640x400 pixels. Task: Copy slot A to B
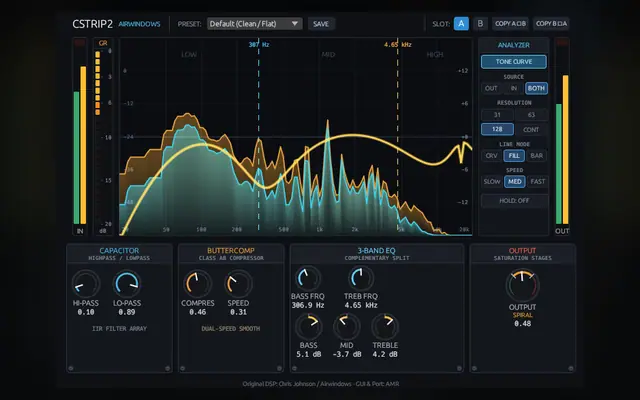[x=510, y=24]
